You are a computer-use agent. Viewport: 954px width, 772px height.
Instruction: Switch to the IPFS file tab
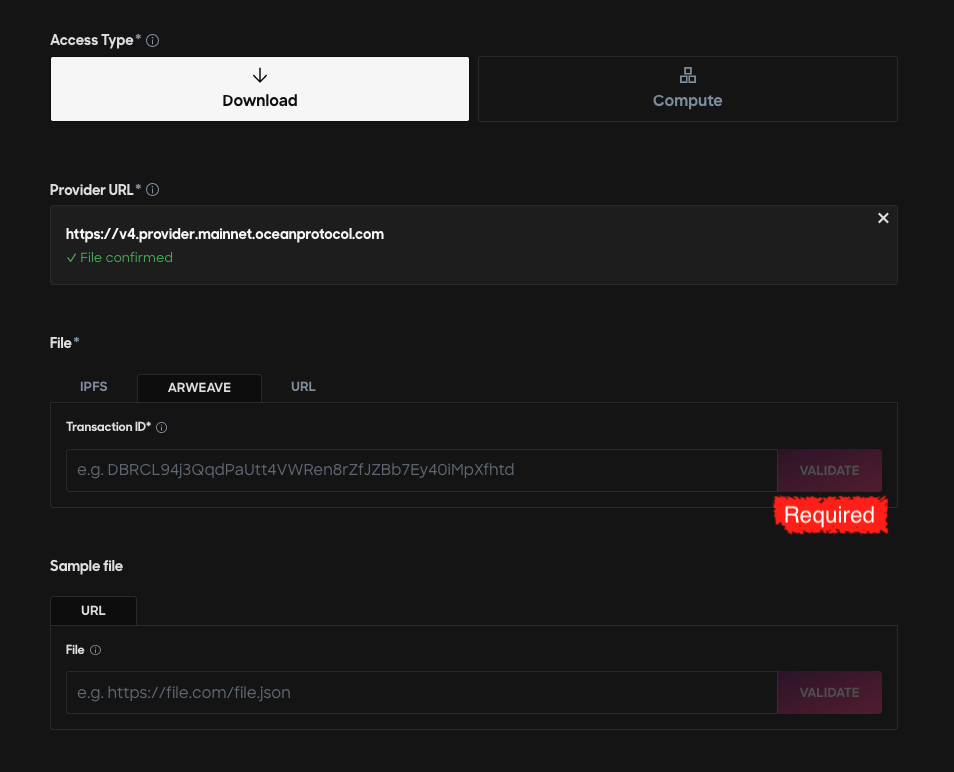94,387
